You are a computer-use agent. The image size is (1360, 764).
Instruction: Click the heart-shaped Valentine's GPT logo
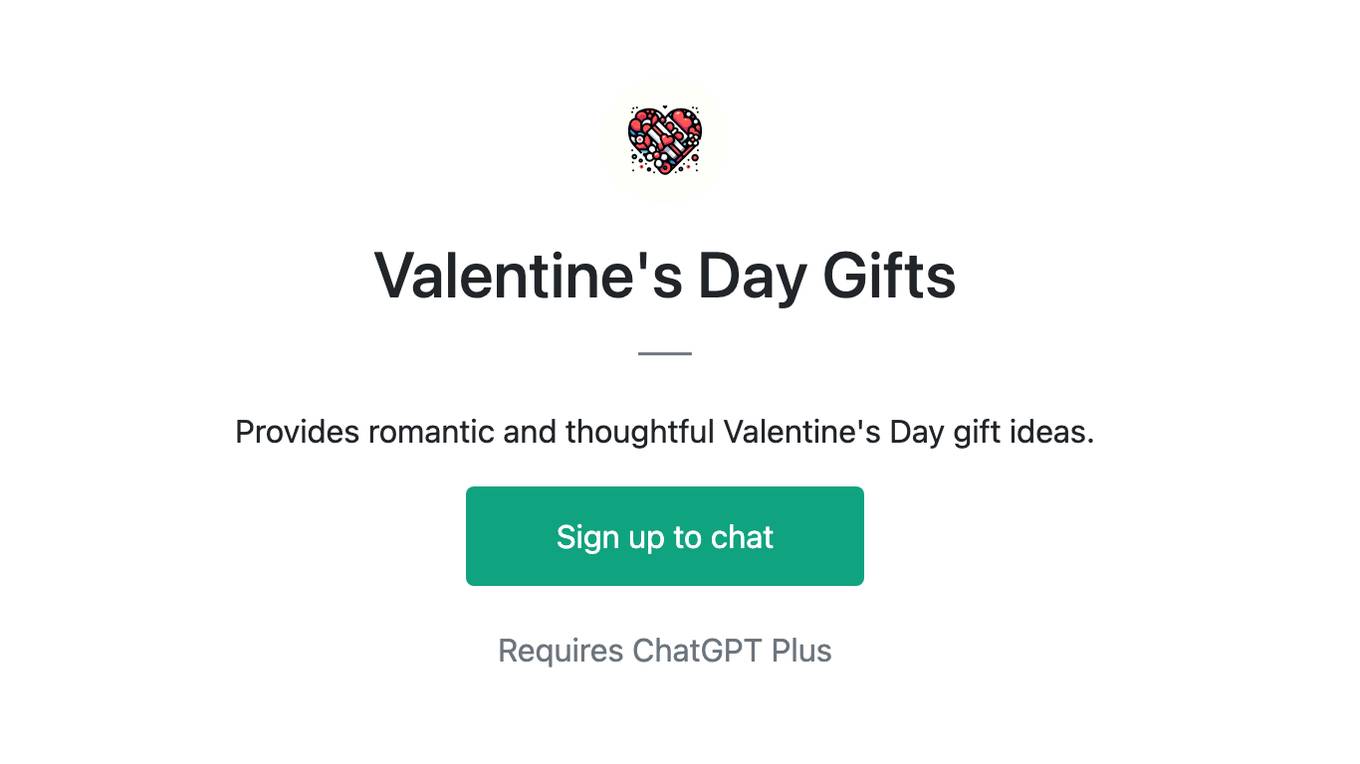(665, 141)
